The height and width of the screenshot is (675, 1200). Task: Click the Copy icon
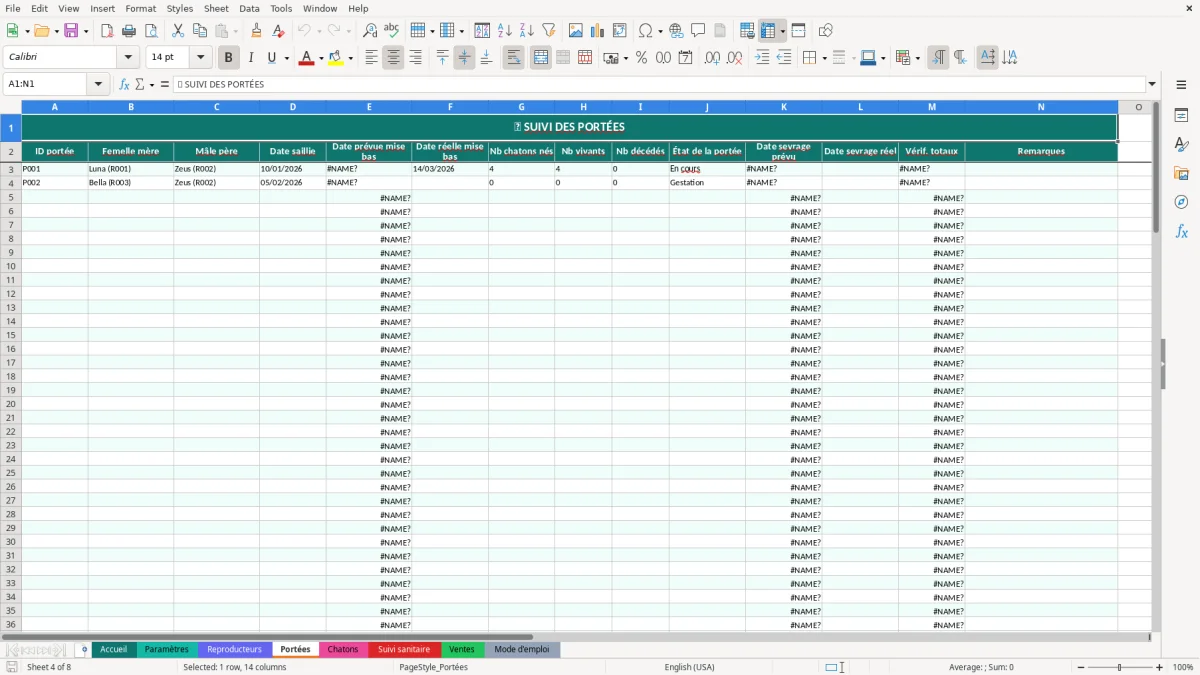(x=200, y=31)
